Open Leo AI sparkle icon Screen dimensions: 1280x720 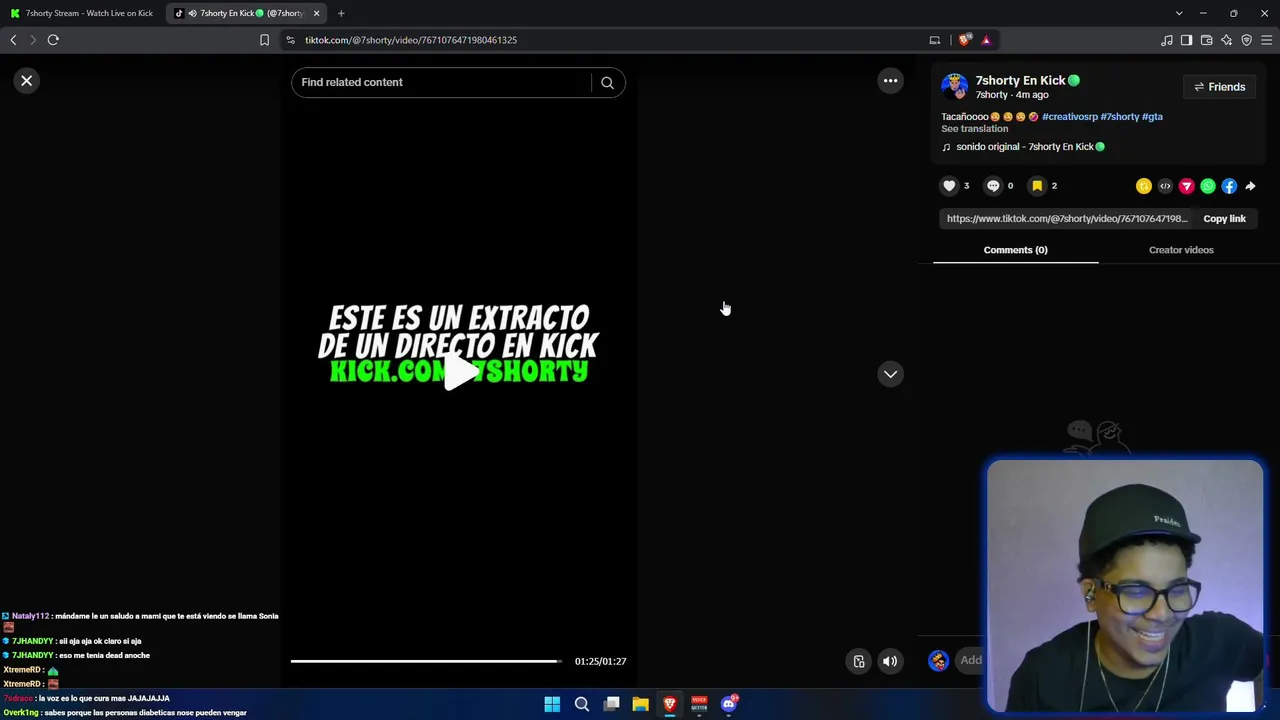[x=1226, y=40]
